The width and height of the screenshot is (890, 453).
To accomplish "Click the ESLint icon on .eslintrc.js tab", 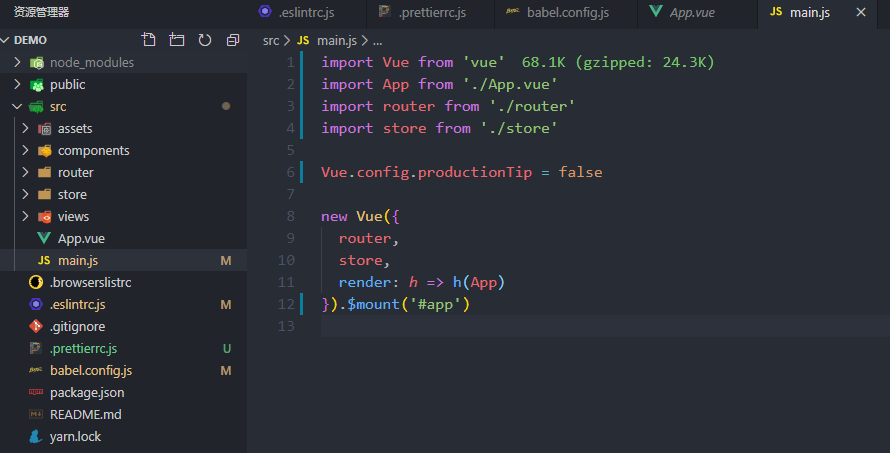I will 265,12.
